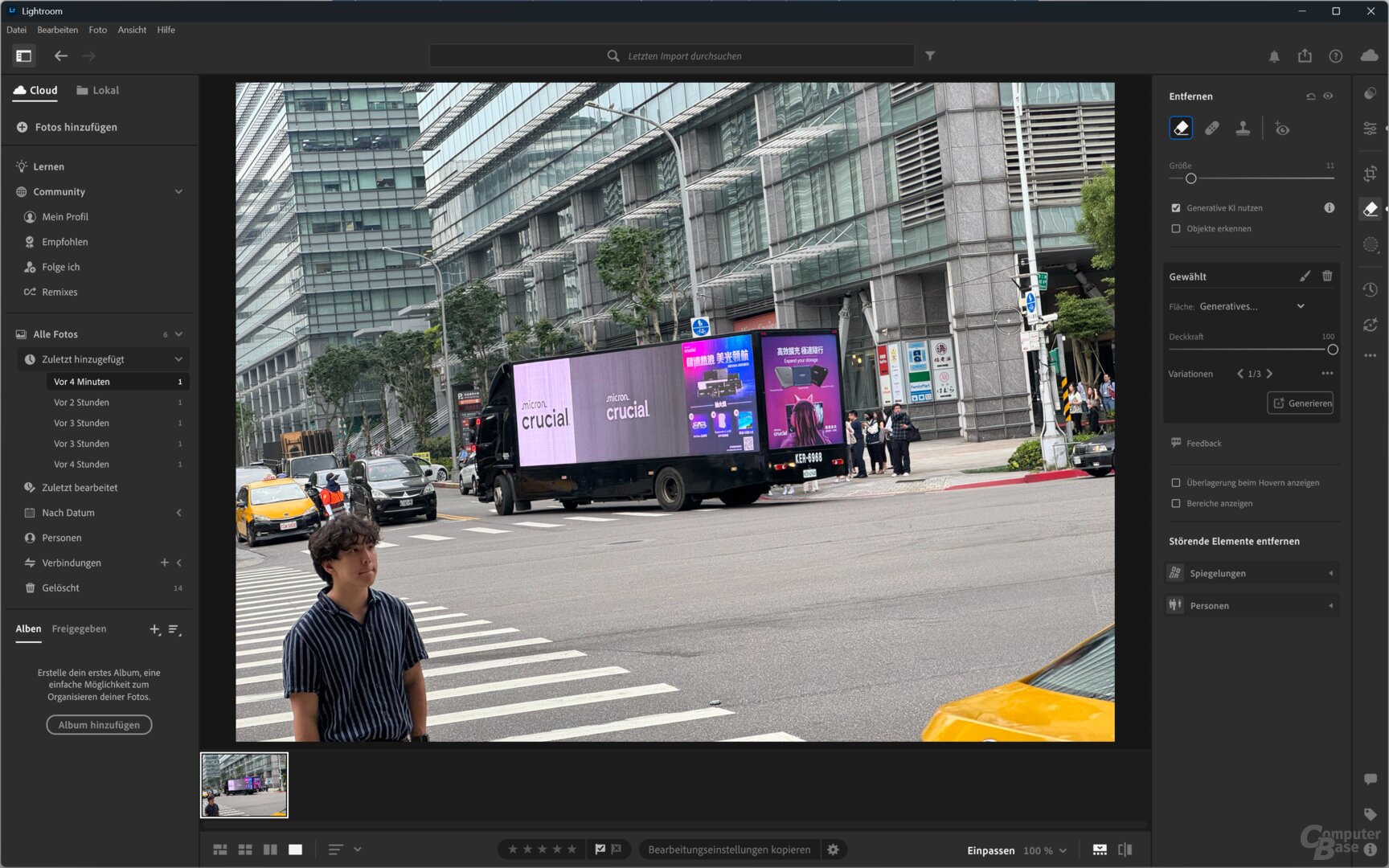Image resolution: width=1389 pixels, height=868 pixels.
Task: Disable Generative KI nutzen checkbox
Action: coord(1176,208)
